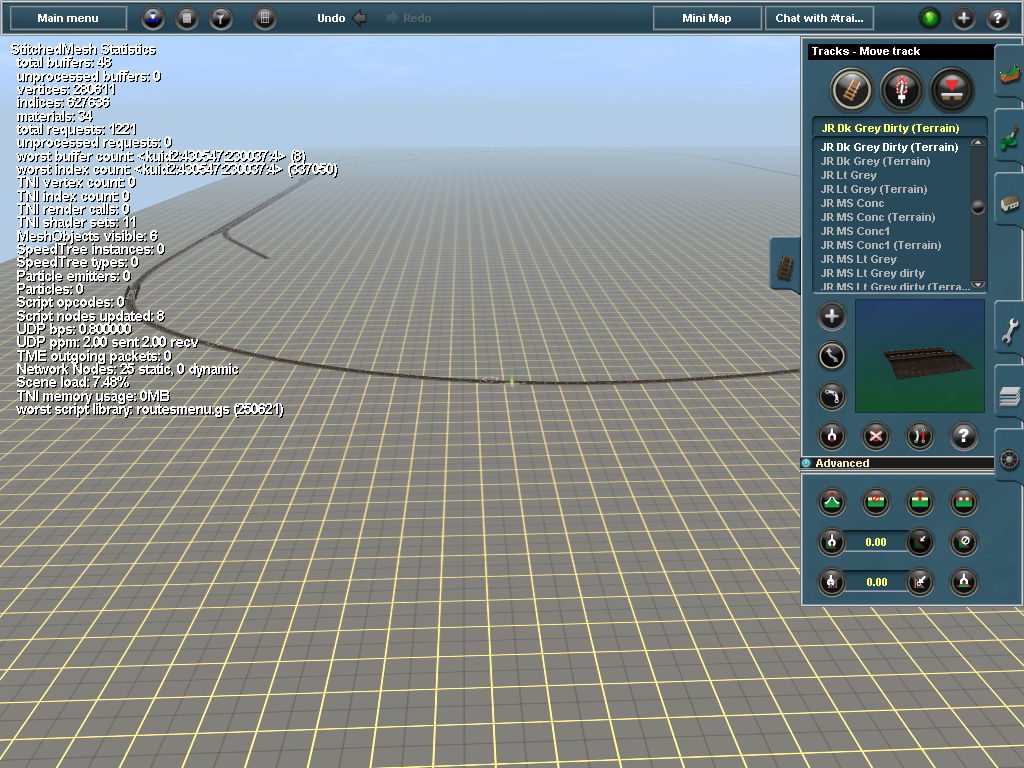Switch to track laying mode with ladder button
The width and height of the screenshot is (1024, 768).
[x=850, y=88]
